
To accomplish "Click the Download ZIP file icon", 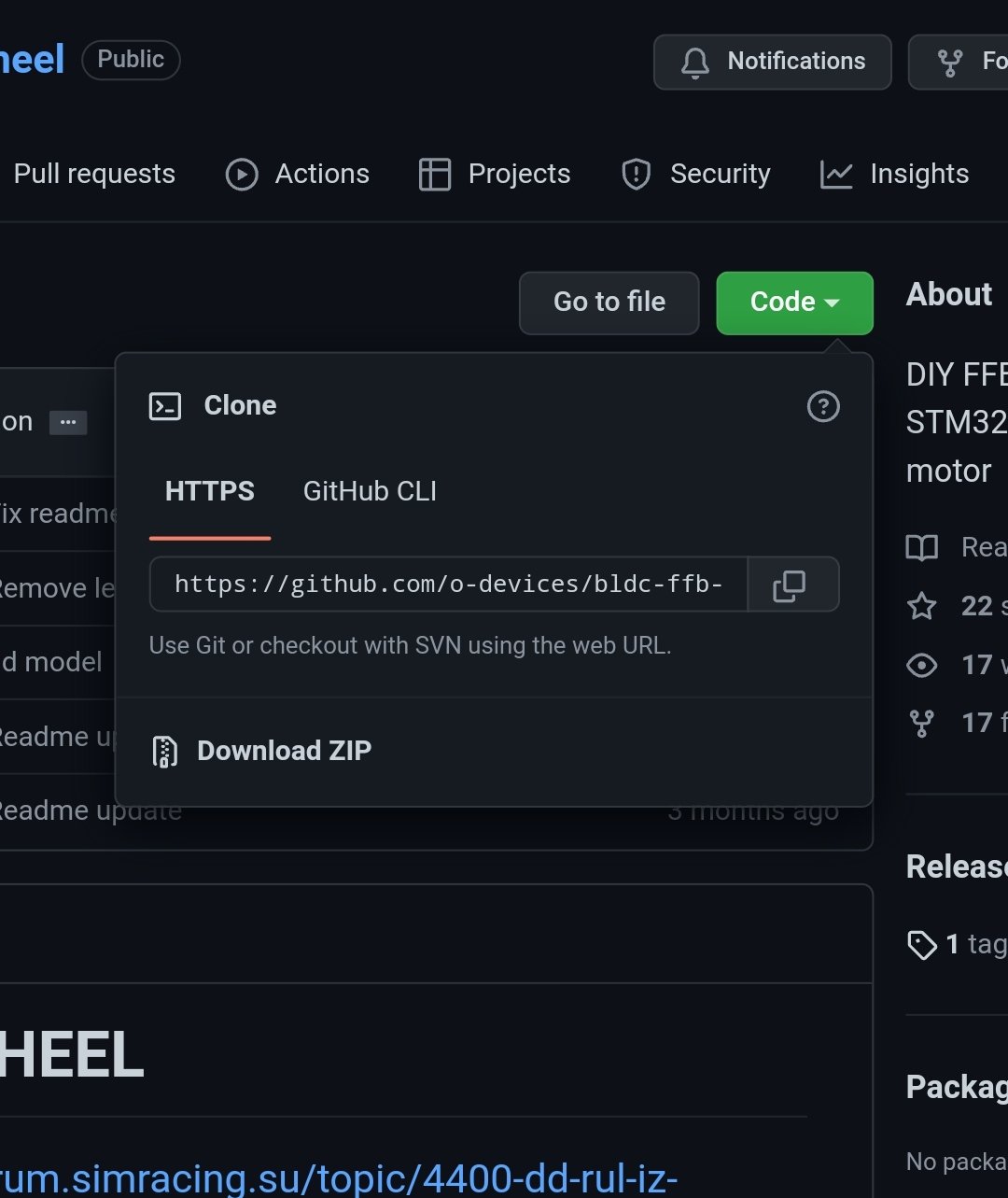I will 165,751.
